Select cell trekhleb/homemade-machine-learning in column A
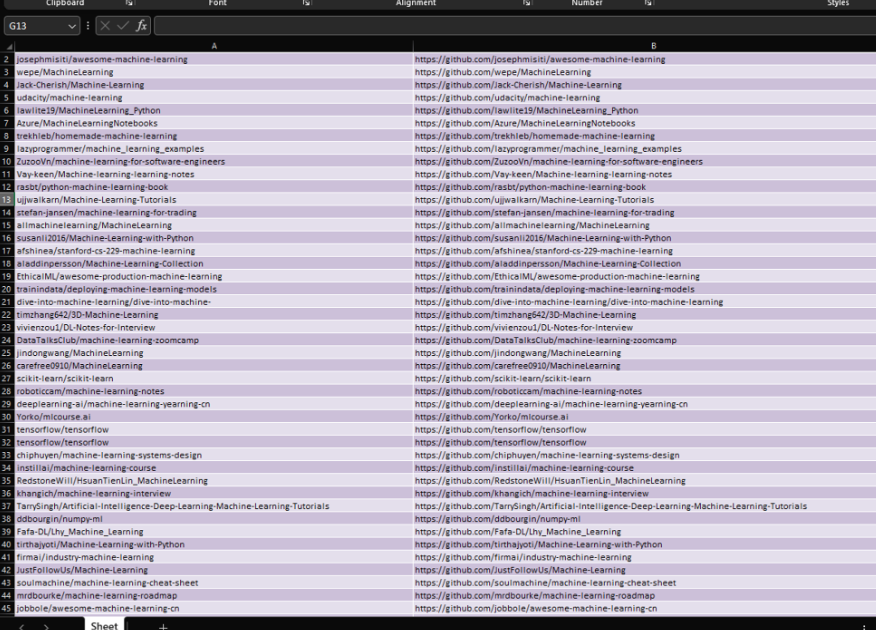This screenshot has width=876, height=630. (214, 136)
